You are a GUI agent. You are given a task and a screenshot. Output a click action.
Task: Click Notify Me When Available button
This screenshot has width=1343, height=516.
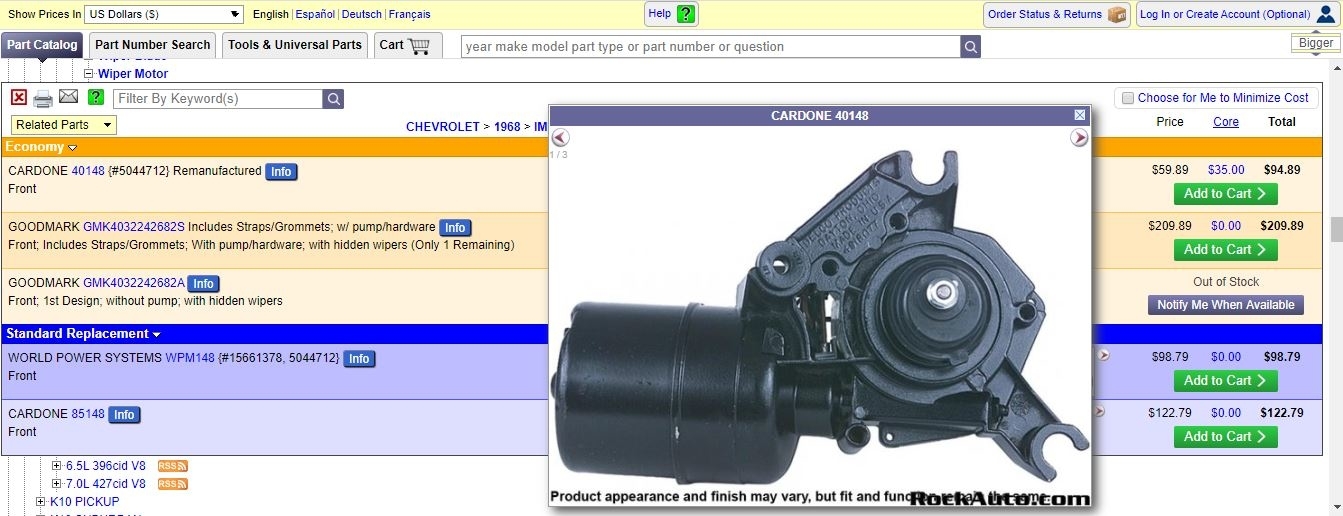[x=1226, y=305]
